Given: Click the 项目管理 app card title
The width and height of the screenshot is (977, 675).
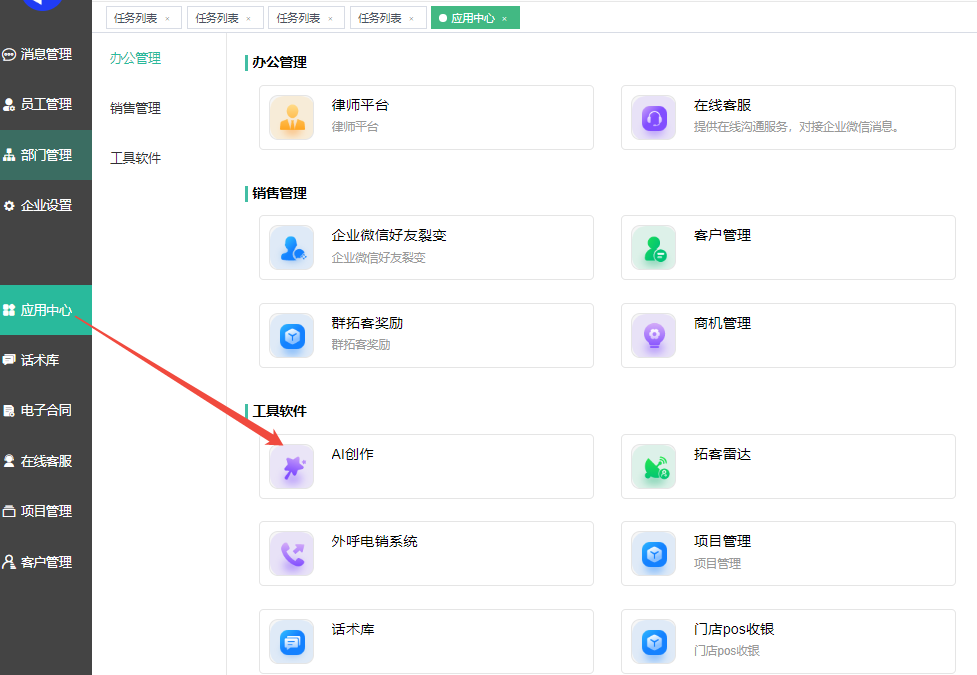Looking at the screenshot, I should [x=722, y=541].
